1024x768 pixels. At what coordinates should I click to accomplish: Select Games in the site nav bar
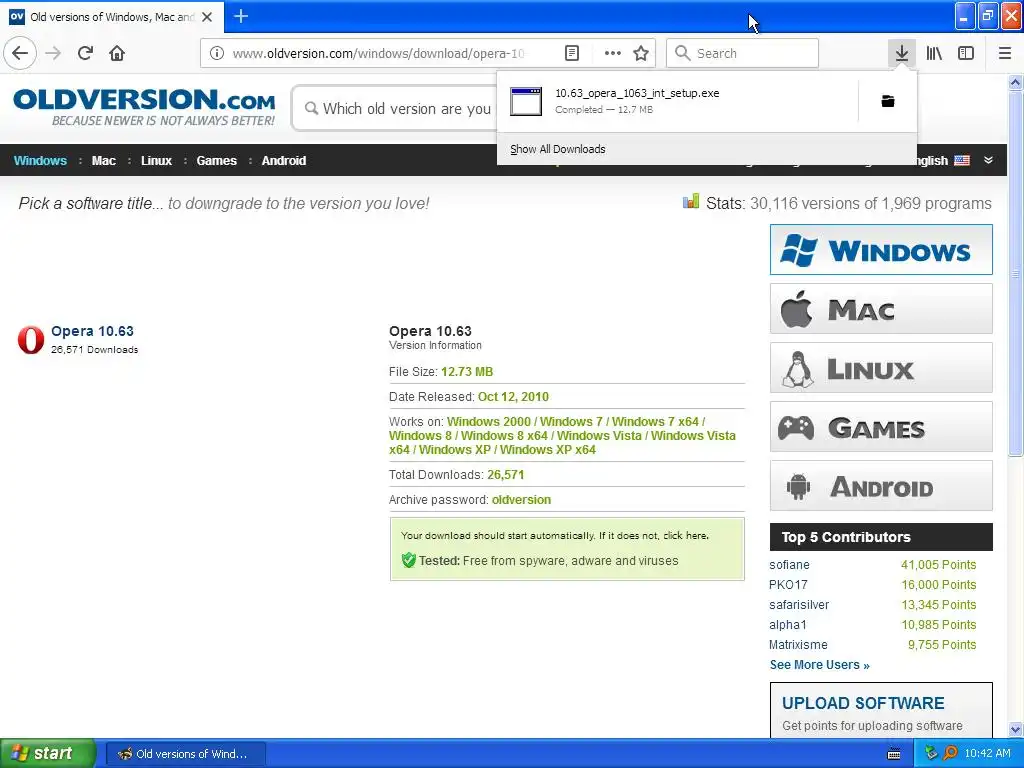tap(216, 160)
